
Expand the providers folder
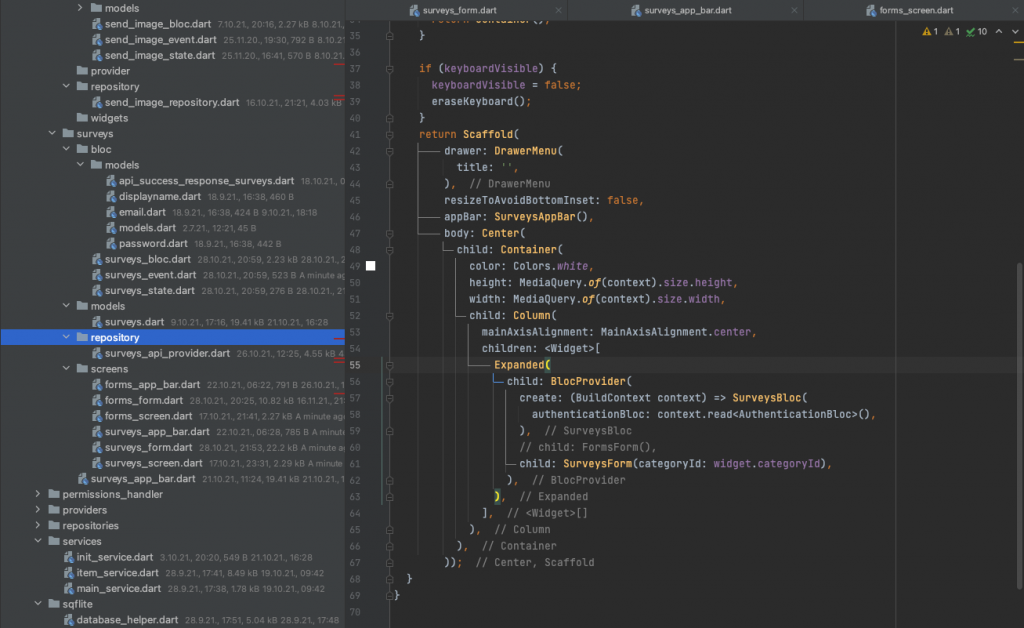click(x=38, y=509)
